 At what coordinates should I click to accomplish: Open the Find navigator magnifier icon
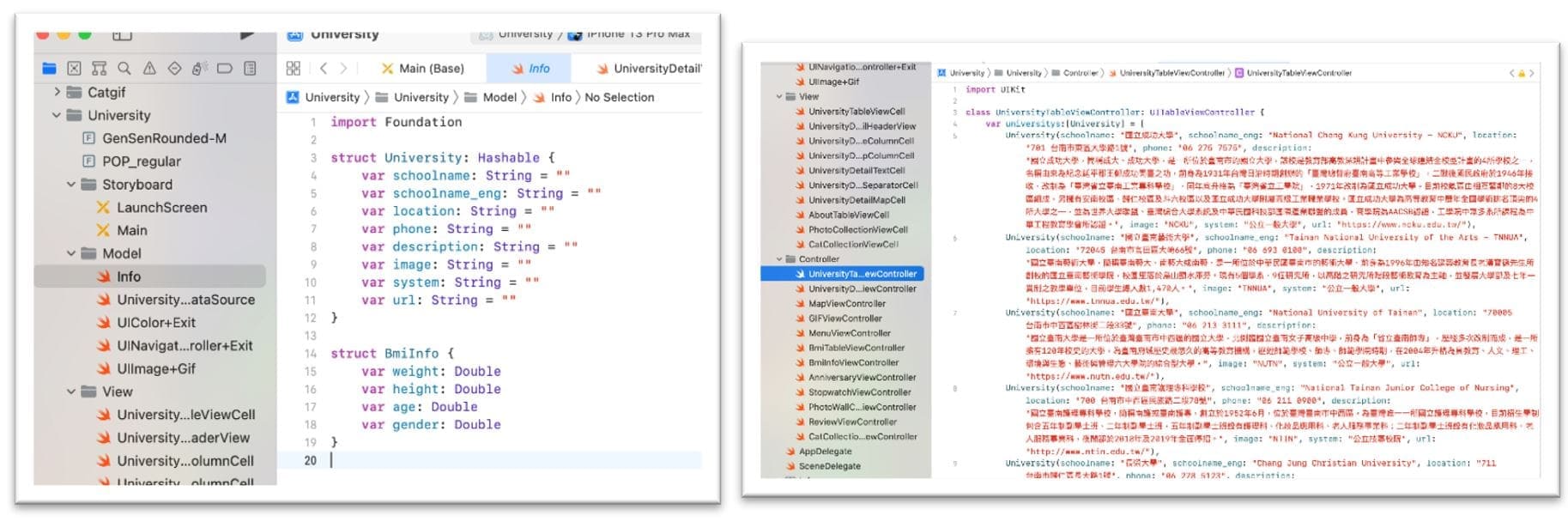(124, 68)
